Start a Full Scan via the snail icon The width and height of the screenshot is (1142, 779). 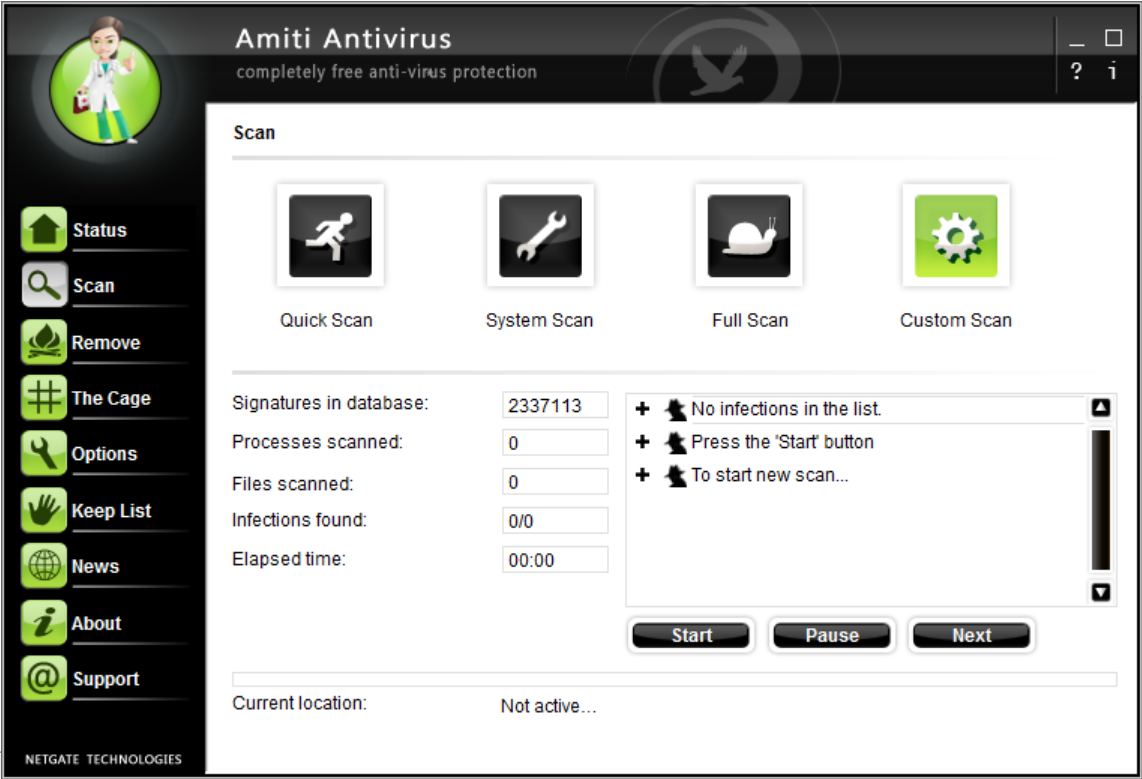click(x=748, y=234)
